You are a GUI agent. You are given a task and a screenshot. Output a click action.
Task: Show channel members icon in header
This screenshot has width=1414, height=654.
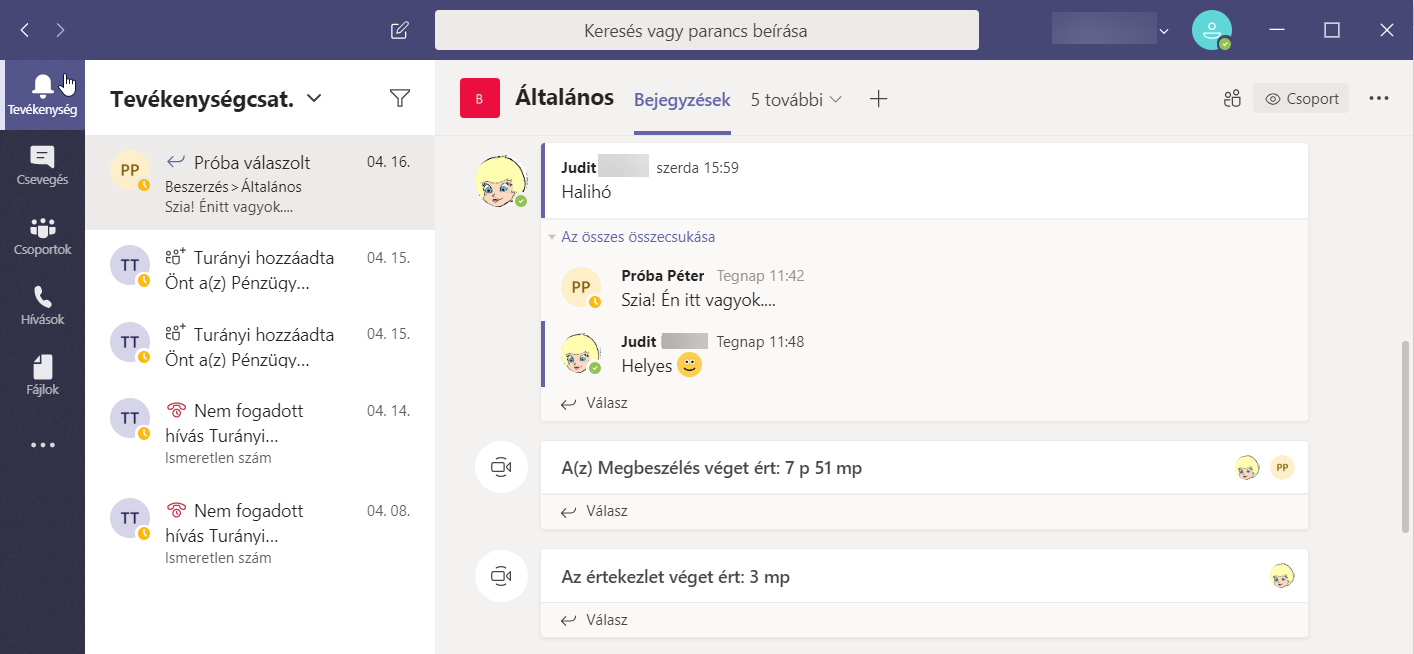coord(1232,99)
